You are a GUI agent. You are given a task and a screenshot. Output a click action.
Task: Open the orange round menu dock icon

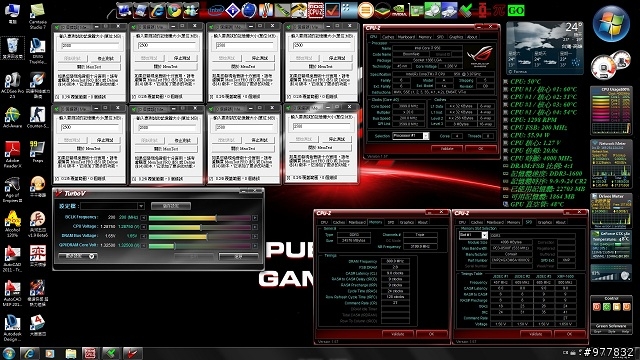click(366, 11)
